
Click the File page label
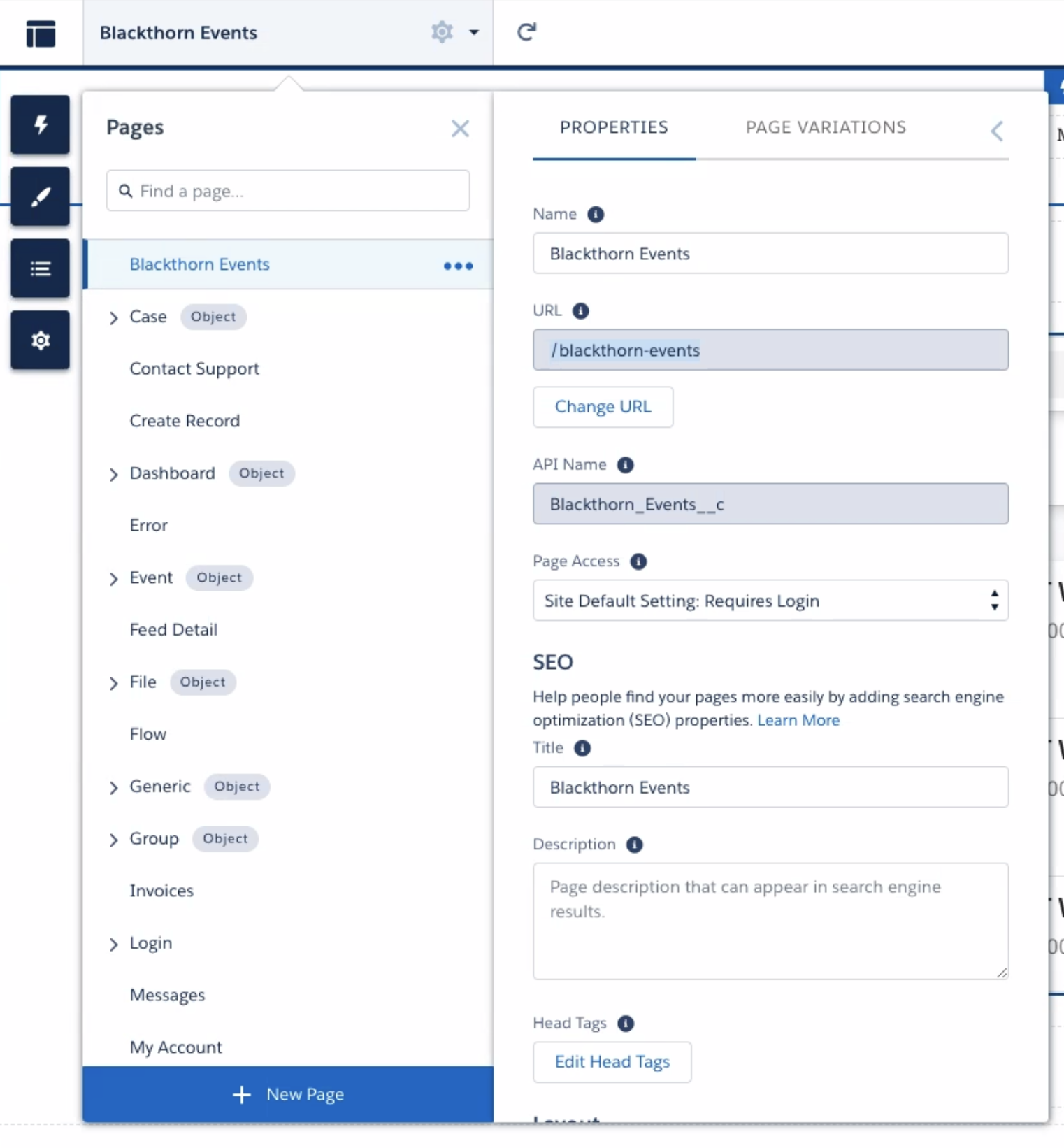click(143, 682)
